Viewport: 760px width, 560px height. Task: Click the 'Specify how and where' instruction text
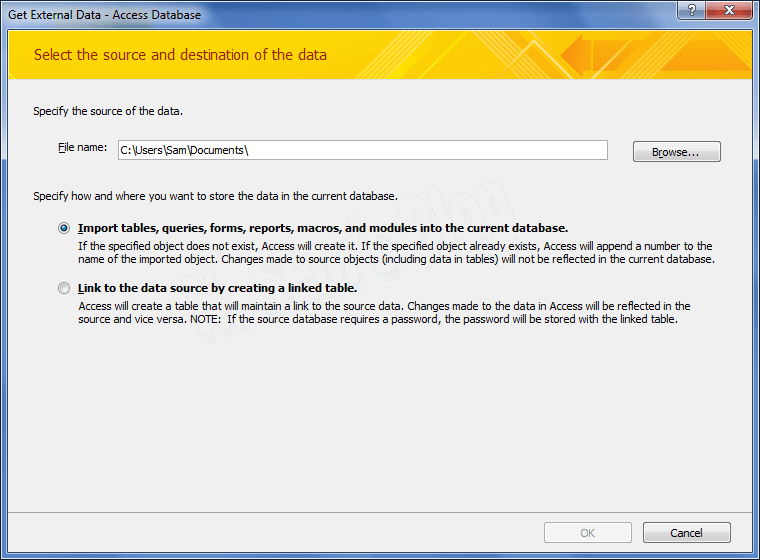[215, 196]
